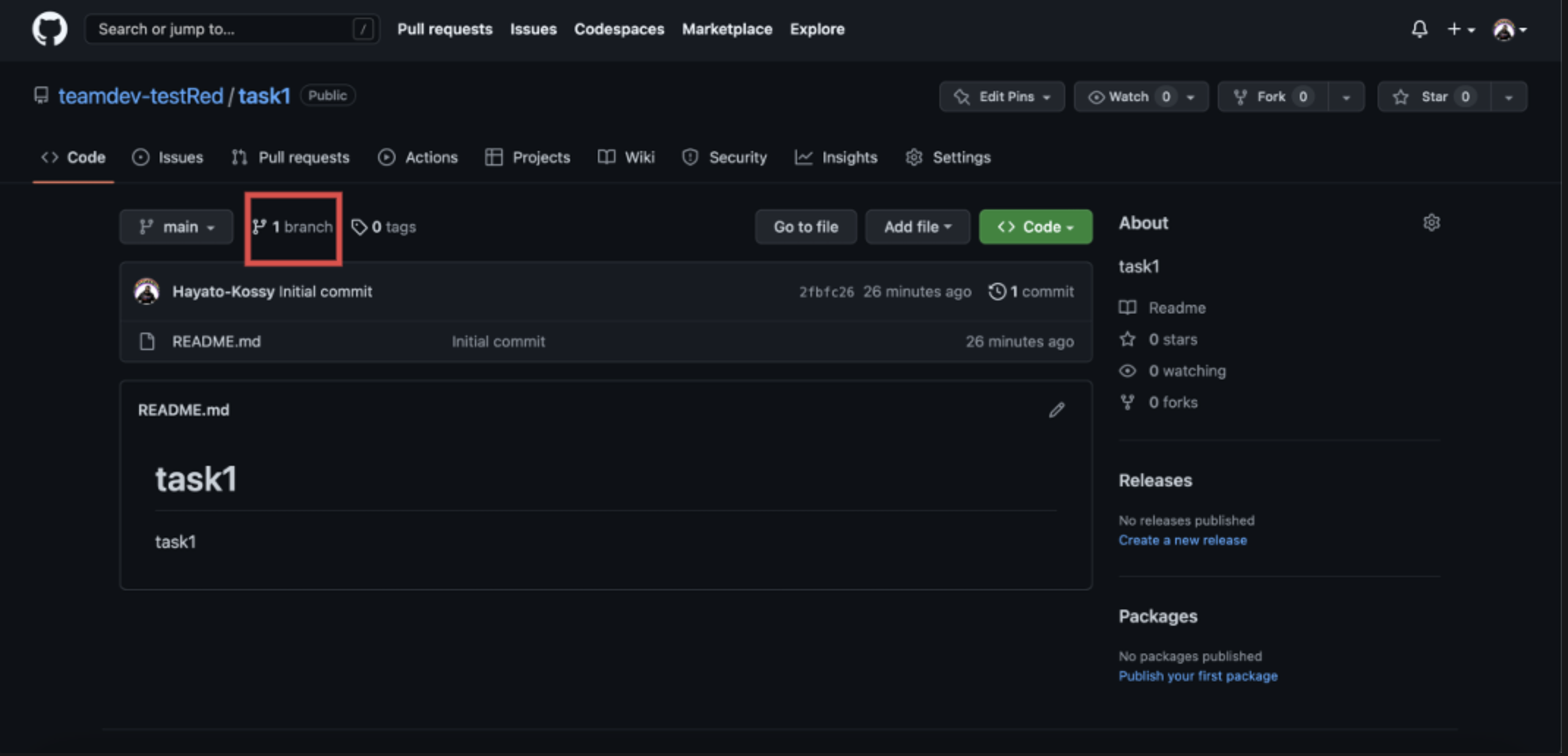This screenshot has width=1568, height=756.
Task: Click commit hash 2fbfc26
Action: [x=825, y=291]
